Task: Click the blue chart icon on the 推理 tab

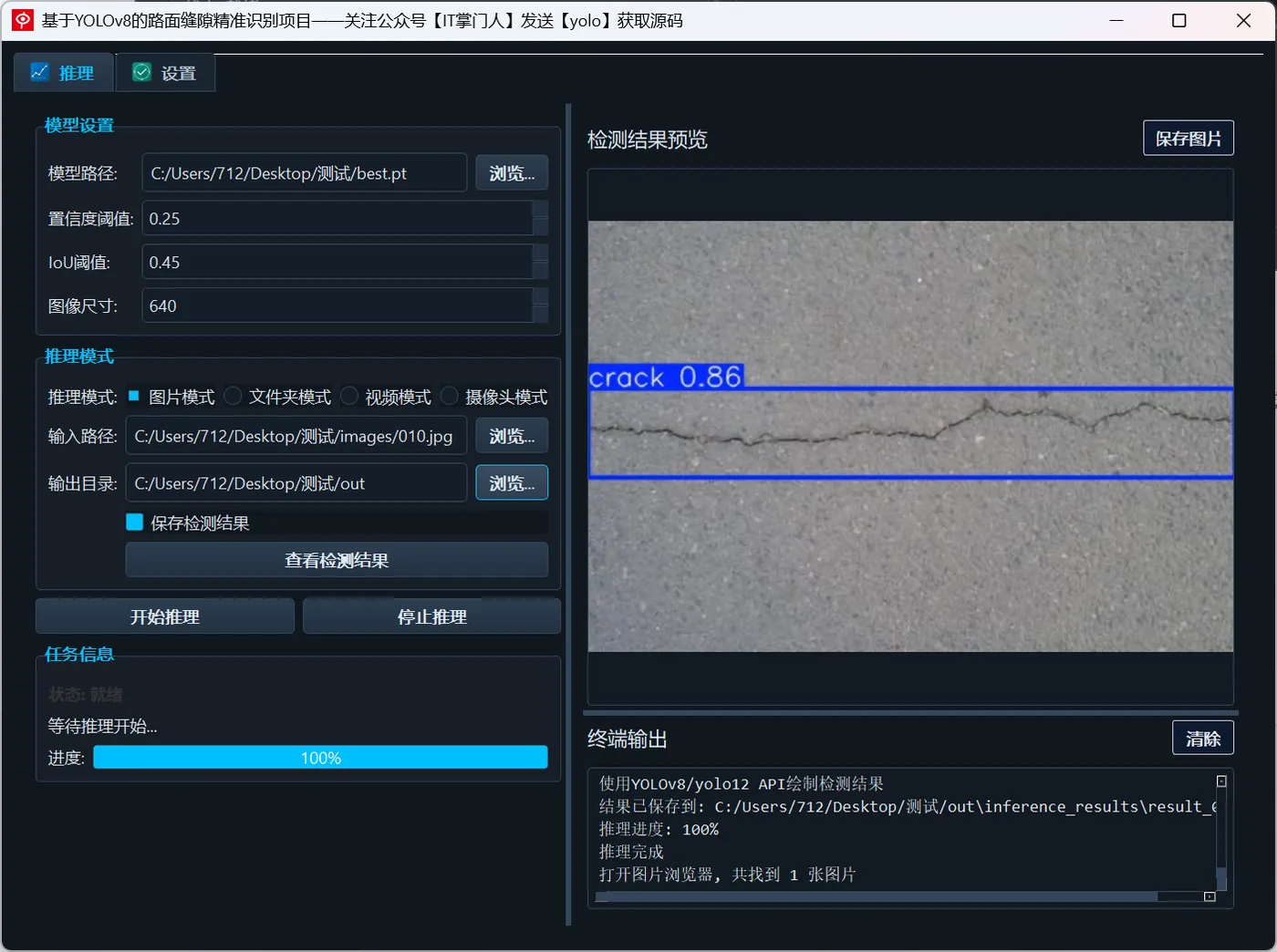Action: tap(39, 71)
